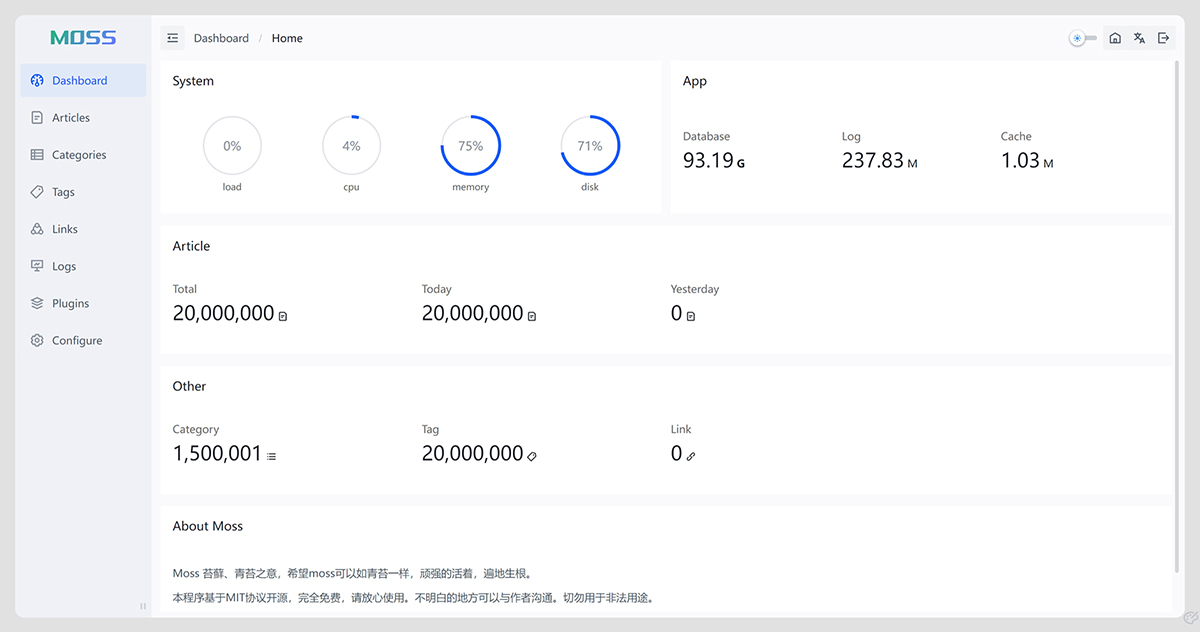Click the home icon in top bar
The height and width of the screenshot is (632, 1200).
point(1115,38)
